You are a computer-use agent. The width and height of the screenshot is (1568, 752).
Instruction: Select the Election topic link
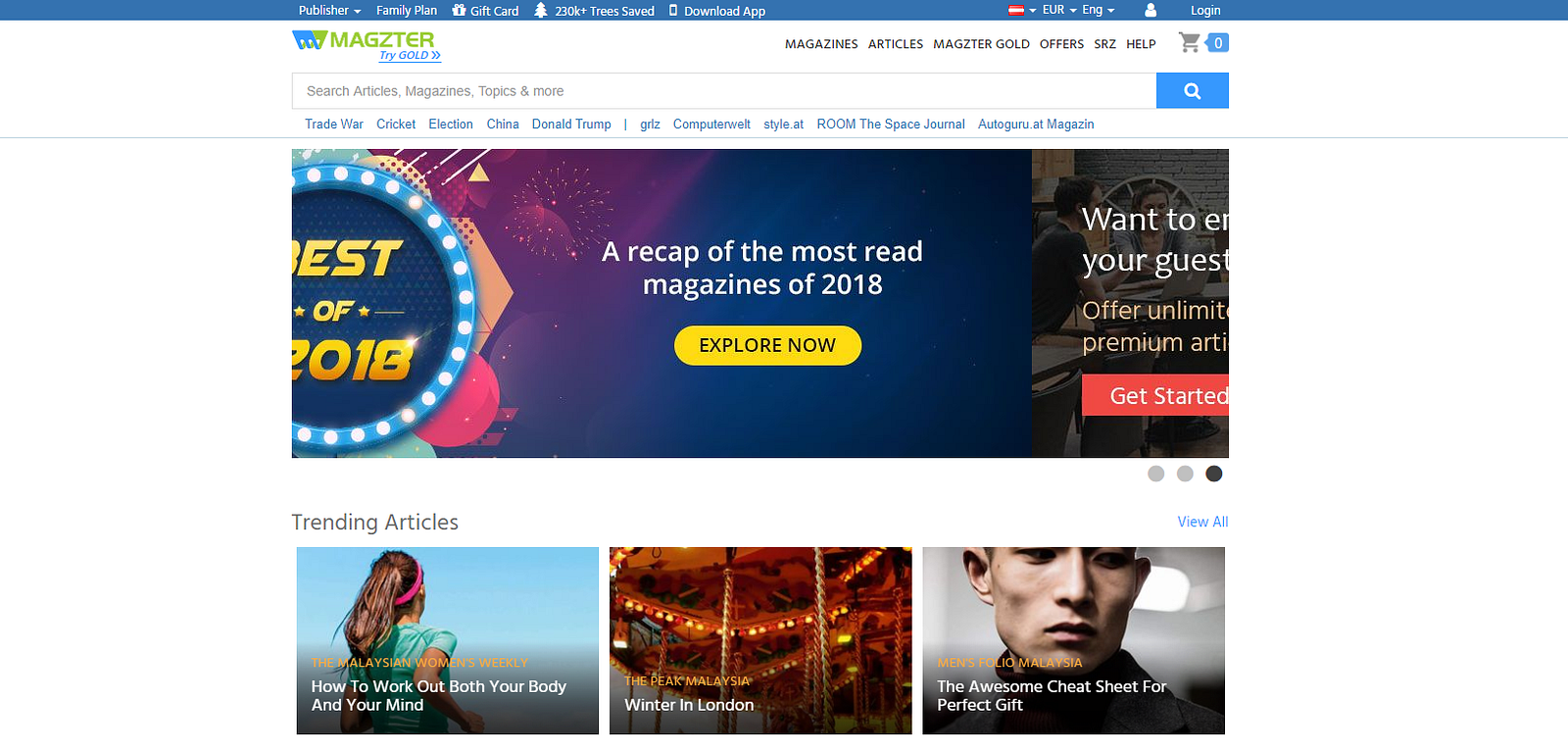(451, 125)
